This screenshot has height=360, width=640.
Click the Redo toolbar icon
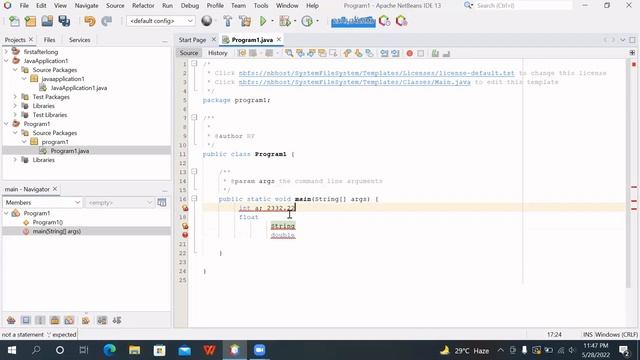[x=107, y=21]
